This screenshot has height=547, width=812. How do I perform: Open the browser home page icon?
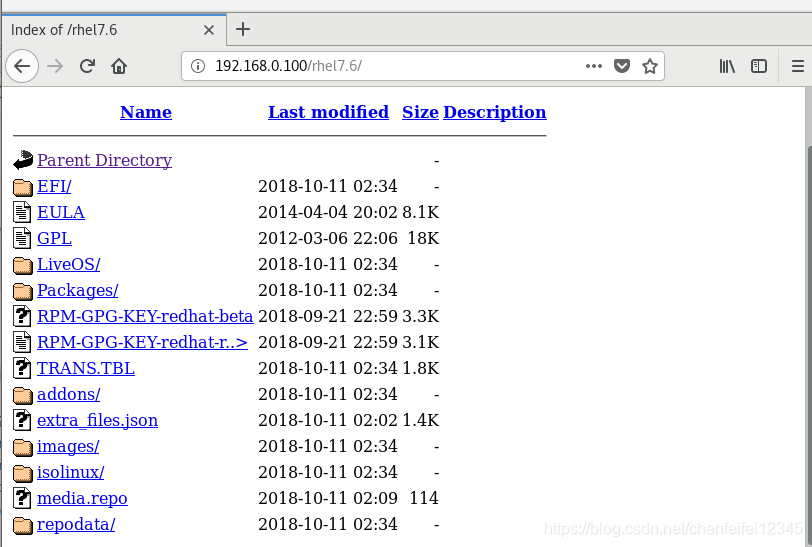pos(119,66)
